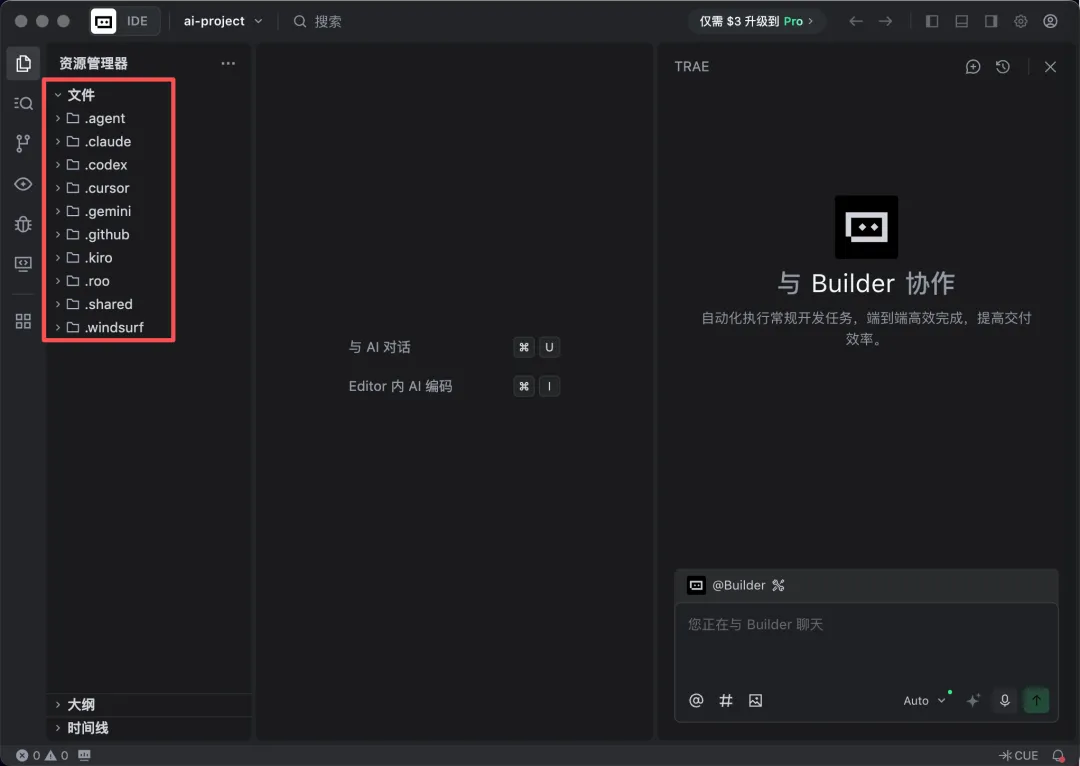Open the Explorer files icon in sidebar
The image size is (1080, 766).
click(23, 63)
